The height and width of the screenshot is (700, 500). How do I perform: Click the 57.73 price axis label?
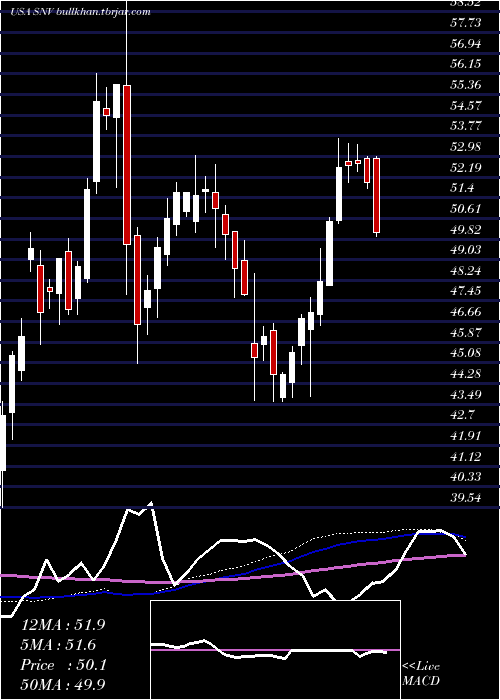point(465,22)
